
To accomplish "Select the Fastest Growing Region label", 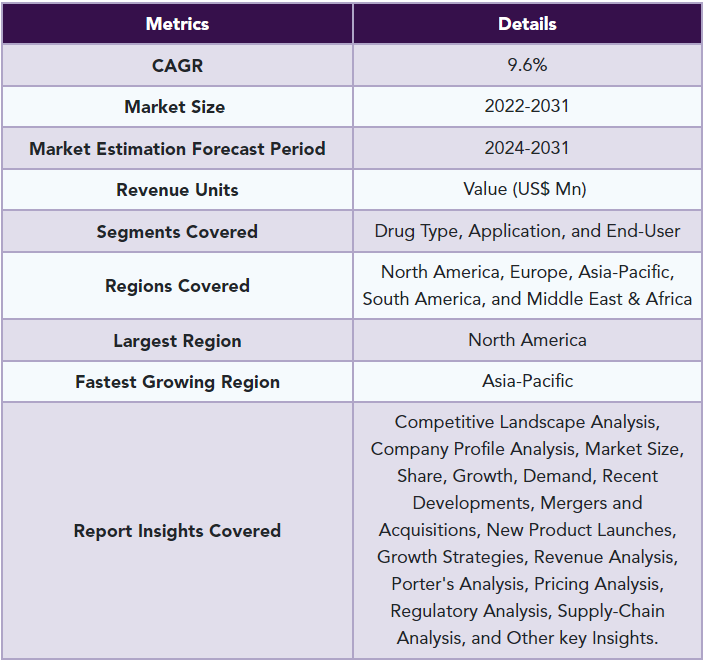I will [x=177, y=381].
